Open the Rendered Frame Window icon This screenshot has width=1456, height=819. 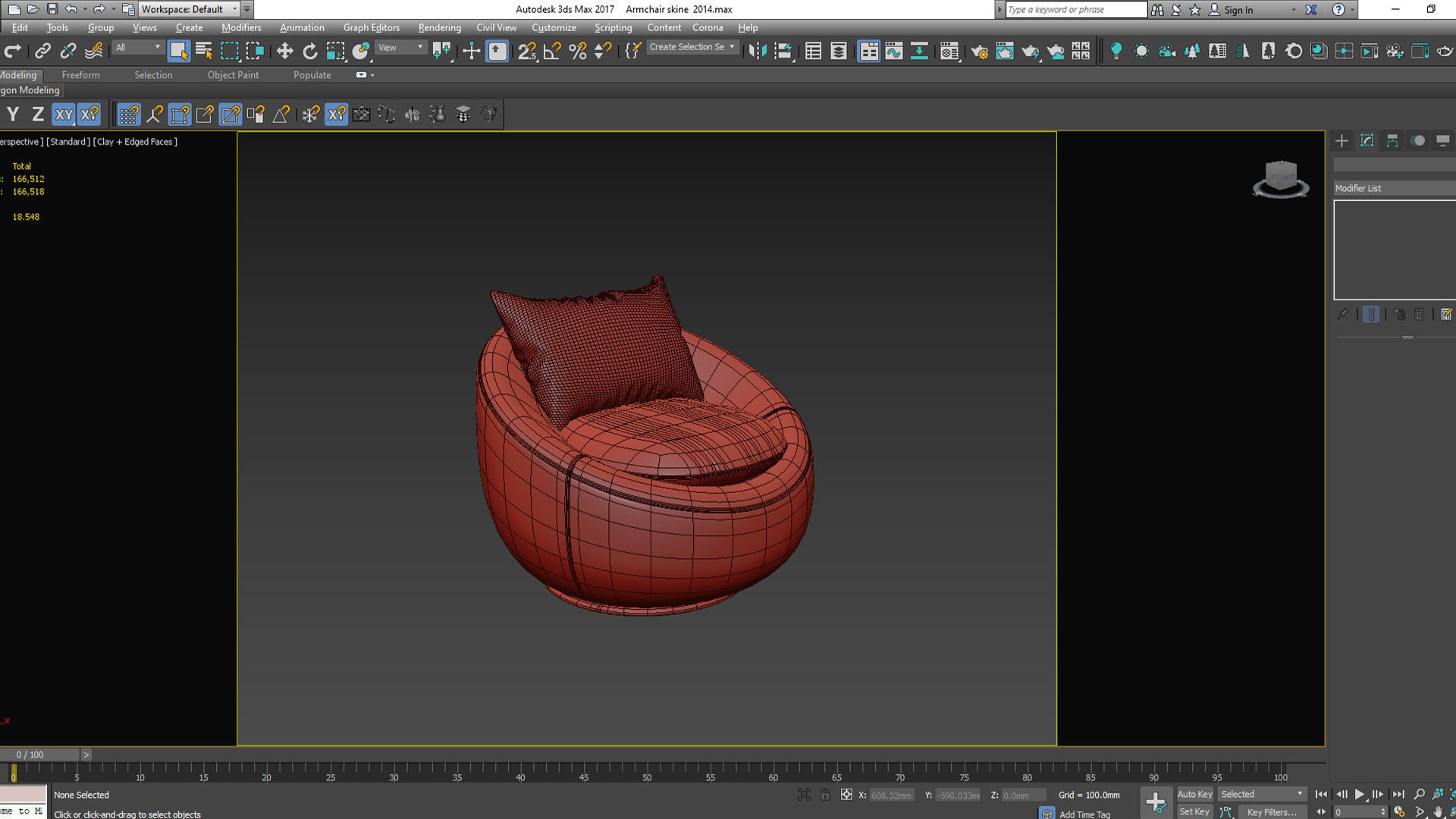tap(1005, 51)
